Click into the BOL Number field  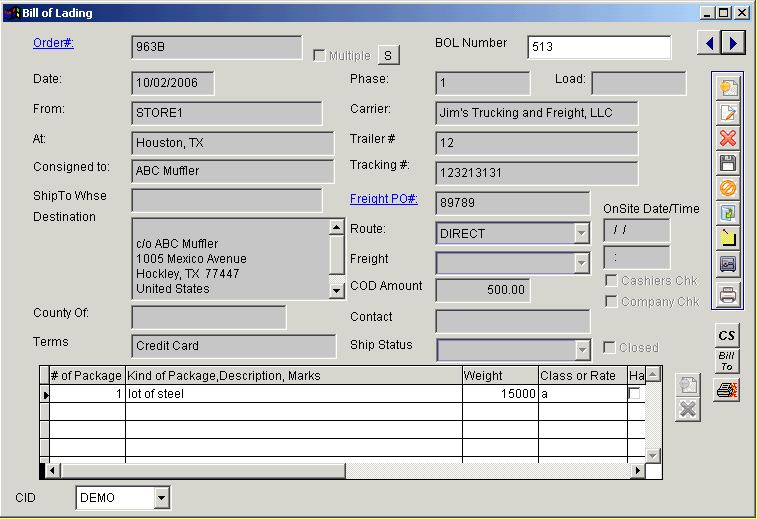599,47
